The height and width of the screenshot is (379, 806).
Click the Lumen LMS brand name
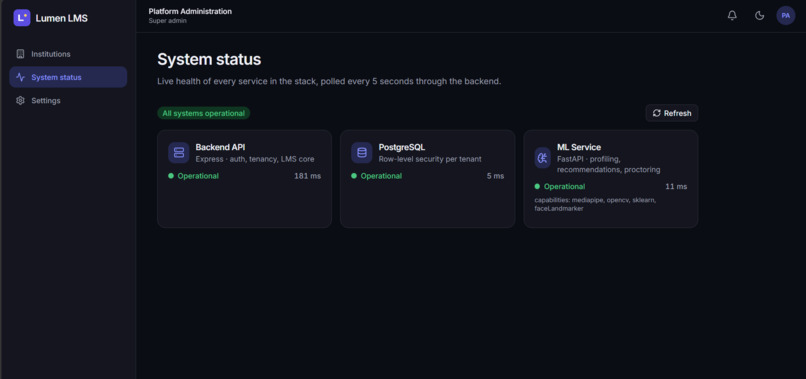point(62,18)
